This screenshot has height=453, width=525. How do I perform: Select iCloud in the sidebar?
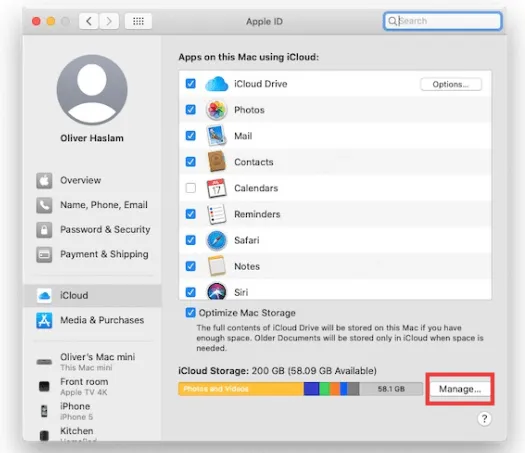tap(92, 296)
